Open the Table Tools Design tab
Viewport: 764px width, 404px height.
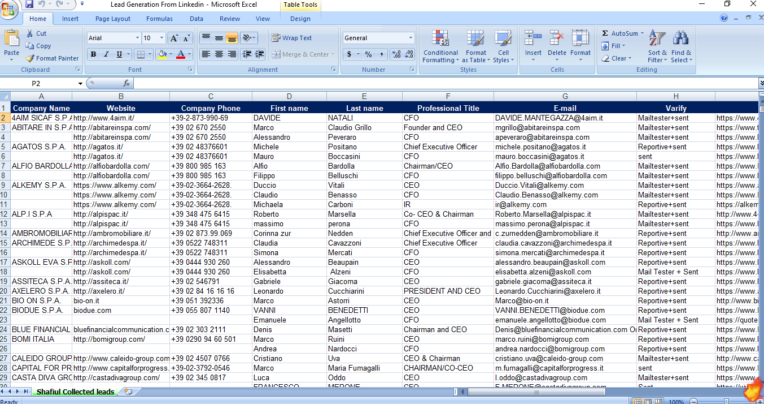point(300,19)
